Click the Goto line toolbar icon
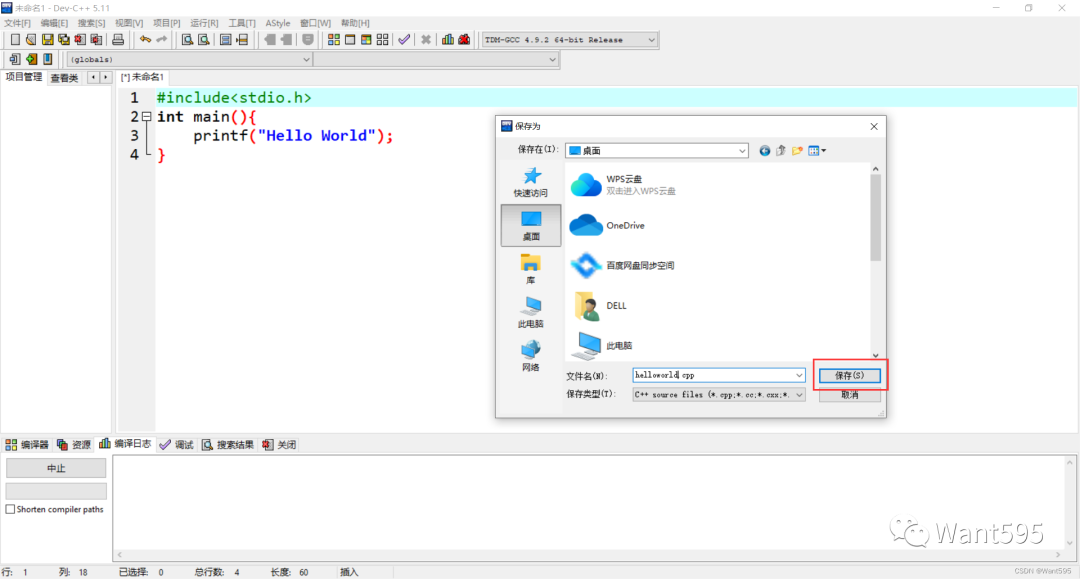The height and width of the screenshot is (579, 1080). coord(242,40)
